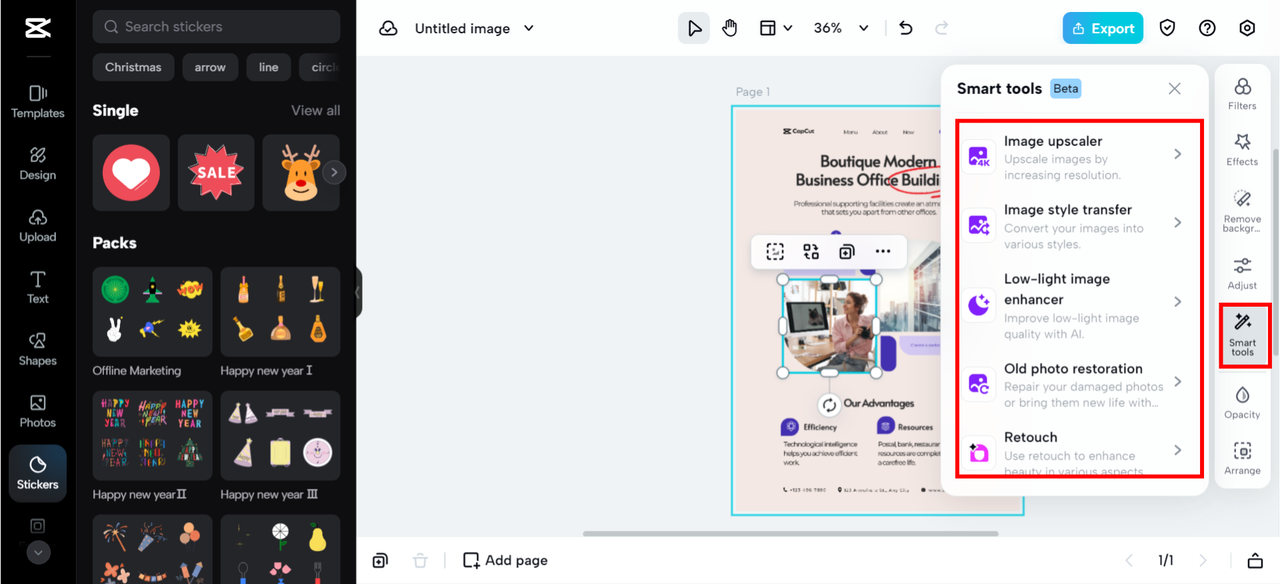Select the Christmas sticker tag
The image size is (1280, 584).
click(133, 67)
